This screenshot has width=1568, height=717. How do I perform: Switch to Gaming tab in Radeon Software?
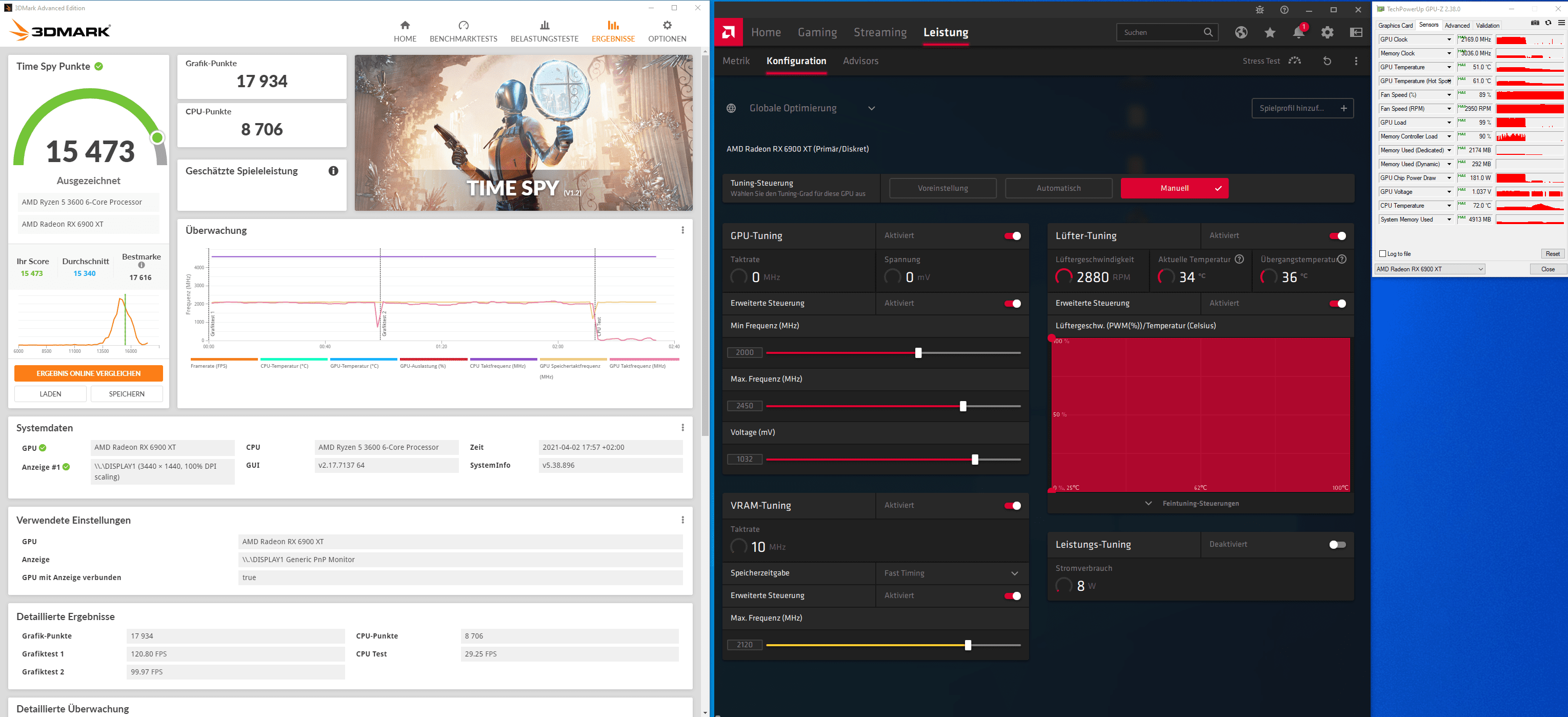click(817, 32)
